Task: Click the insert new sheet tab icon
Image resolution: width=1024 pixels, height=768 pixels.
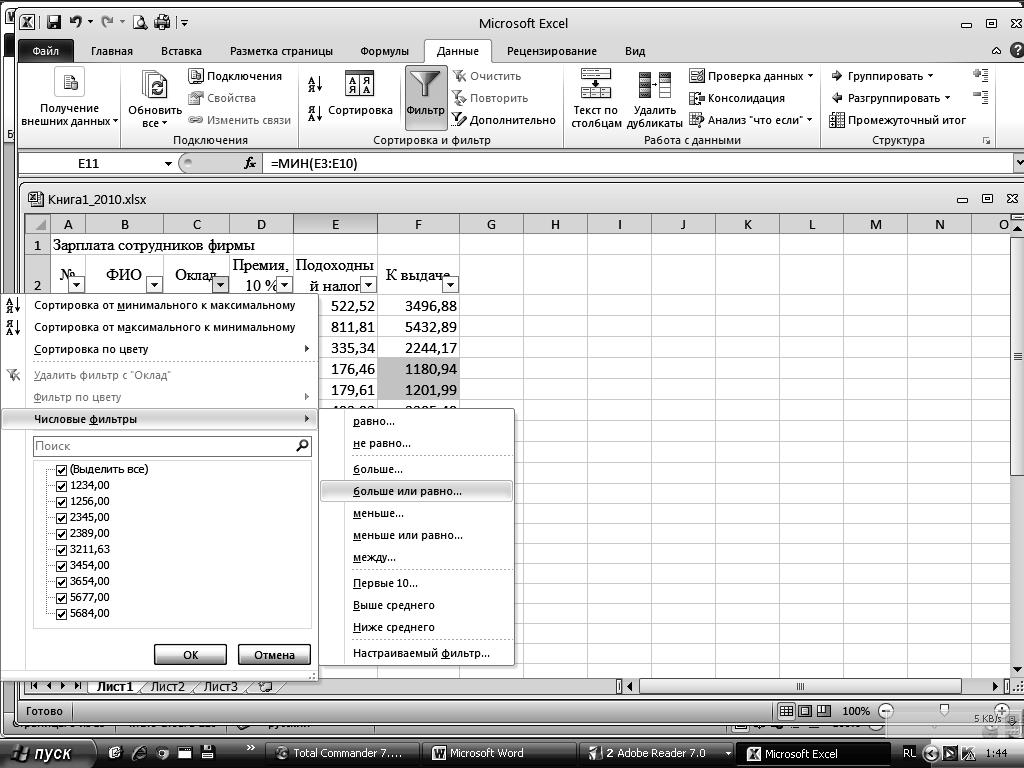Action: coord(265,687)
